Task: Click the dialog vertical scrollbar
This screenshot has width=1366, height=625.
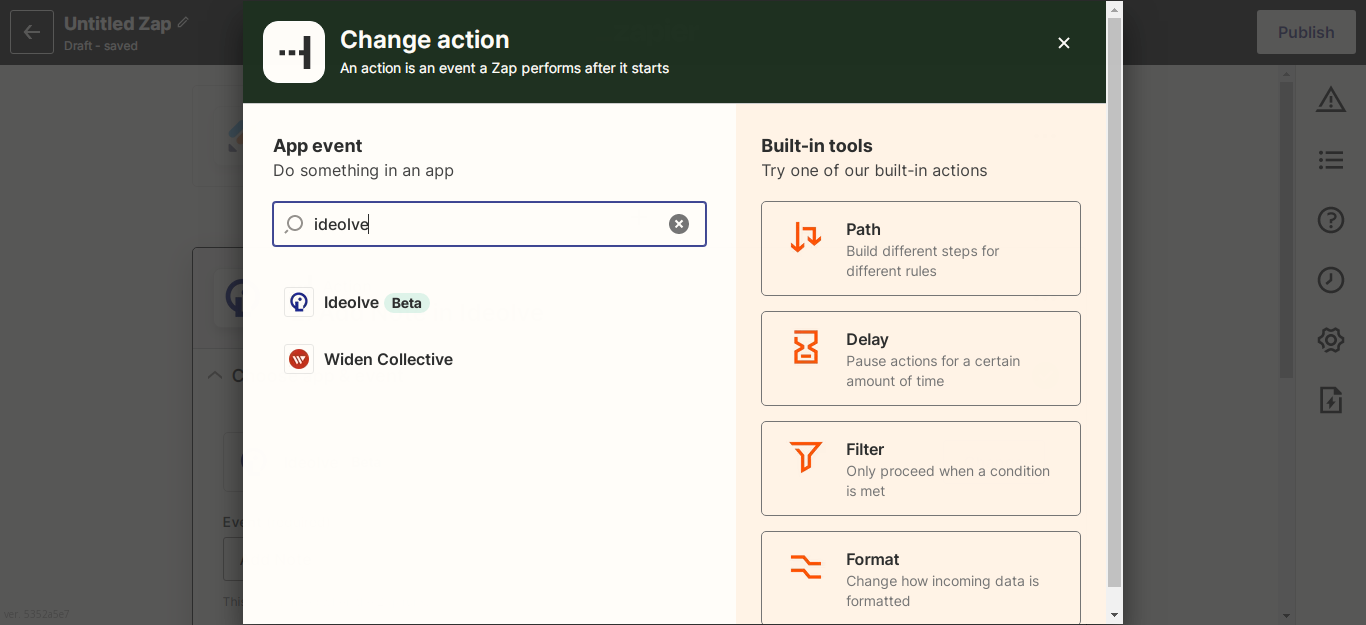Action: (1115, 302)
